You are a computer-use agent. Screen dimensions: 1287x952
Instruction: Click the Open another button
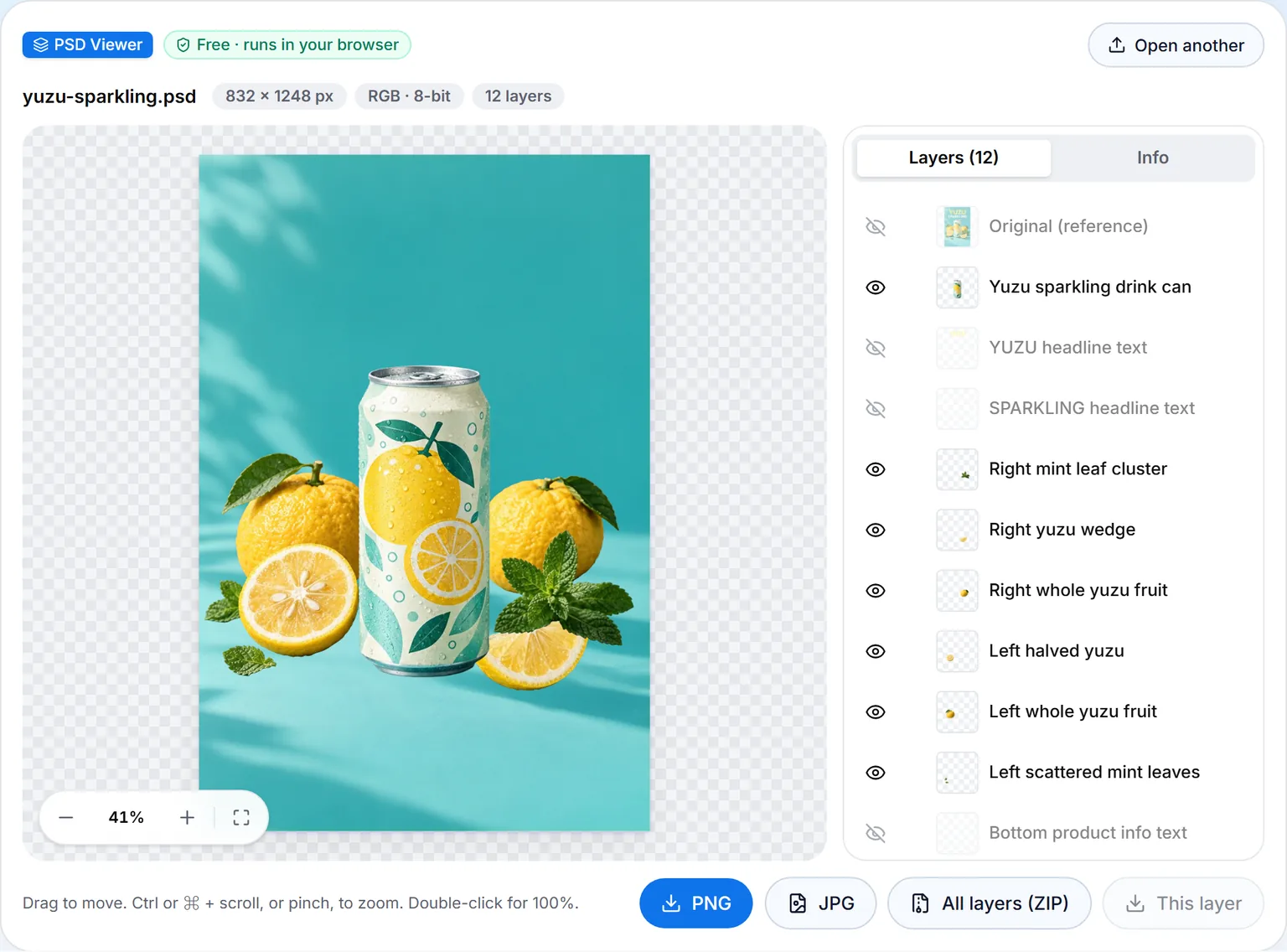coord(1176,45)
